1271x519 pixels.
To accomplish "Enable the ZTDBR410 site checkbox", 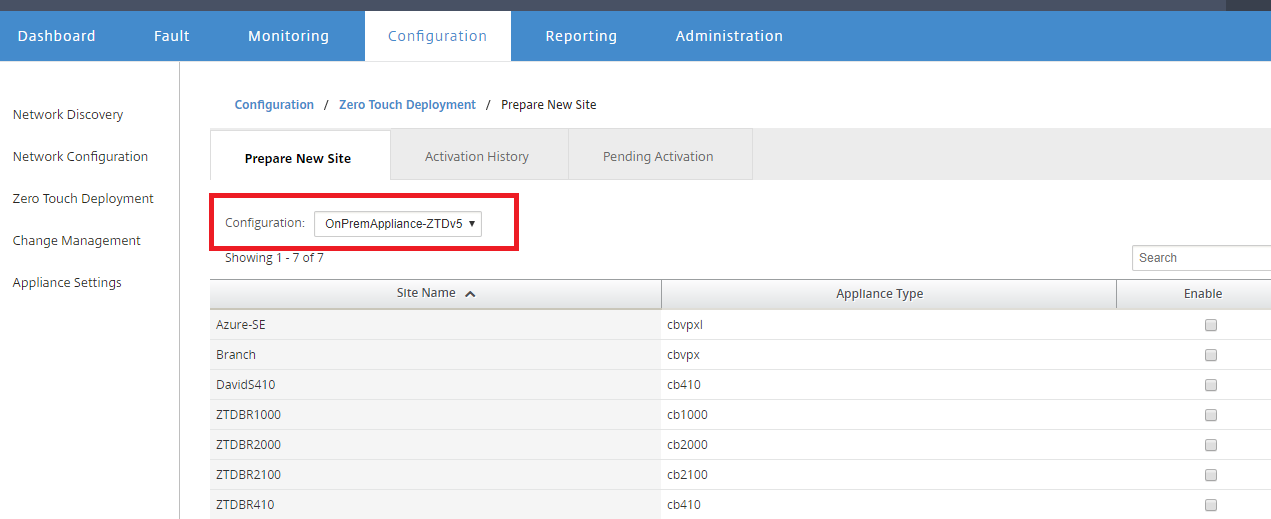I will coord(1211,505).
